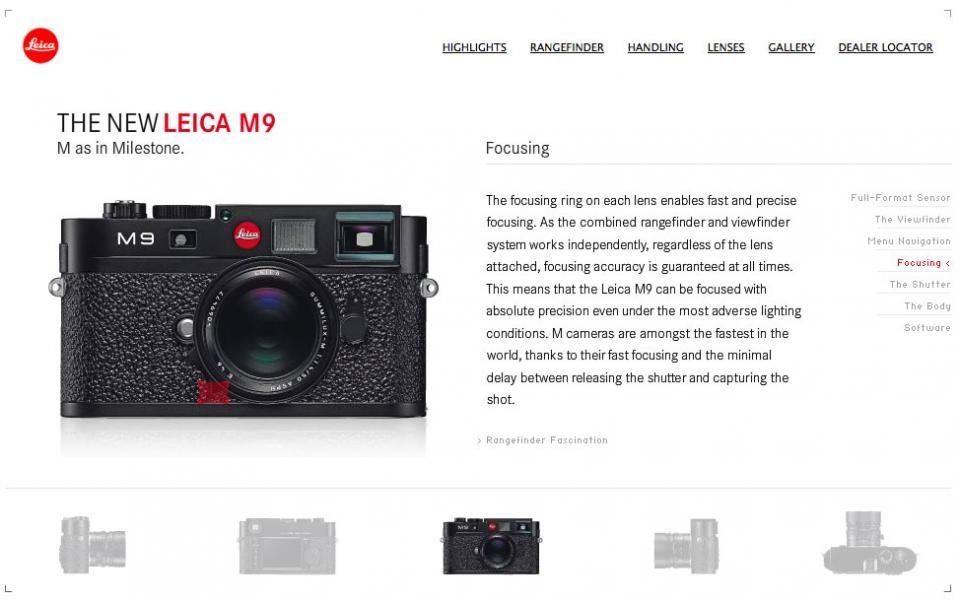Open the Highlights menu

pyautogui.click(x=474, y=48)
